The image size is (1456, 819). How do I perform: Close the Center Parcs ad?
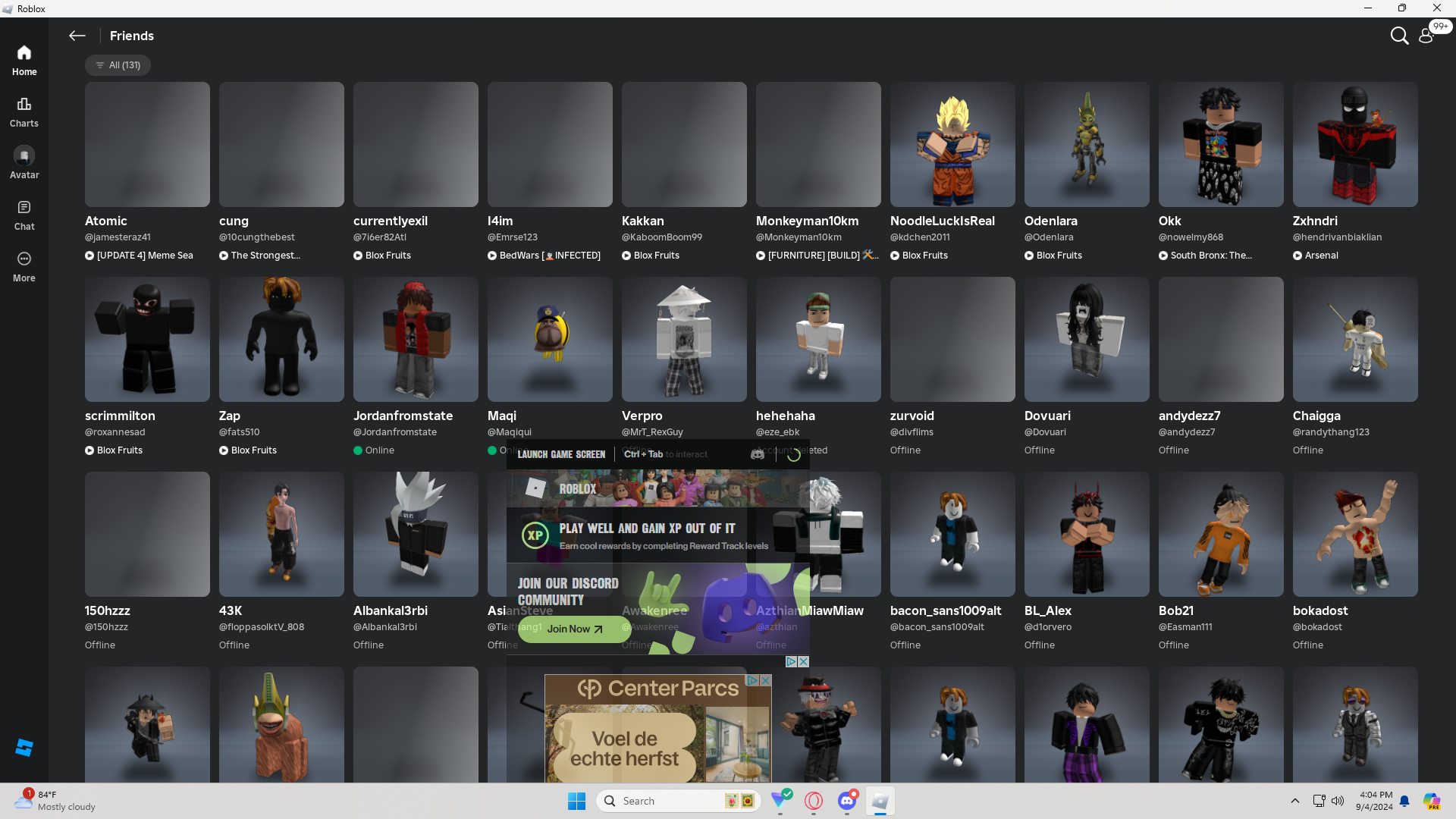[x=766, y=680]
